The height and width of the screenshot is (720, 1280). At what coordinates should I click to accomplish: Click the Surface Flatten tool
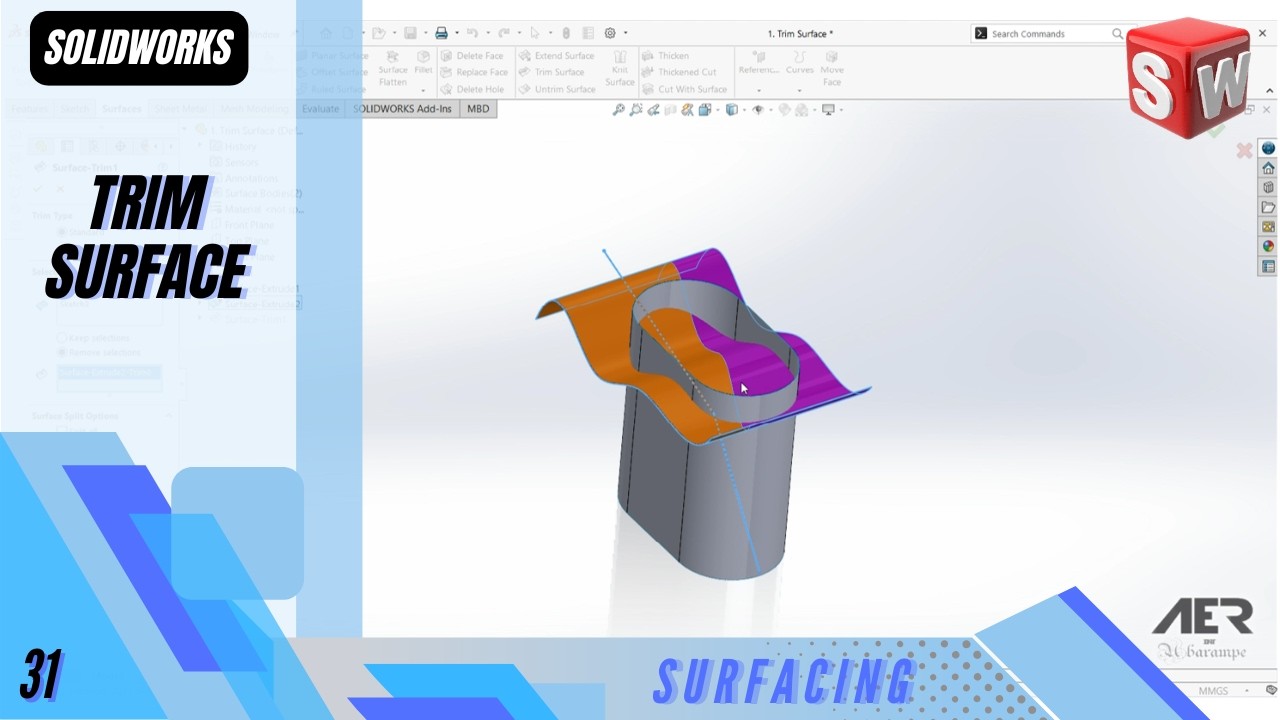click(393, 68)
